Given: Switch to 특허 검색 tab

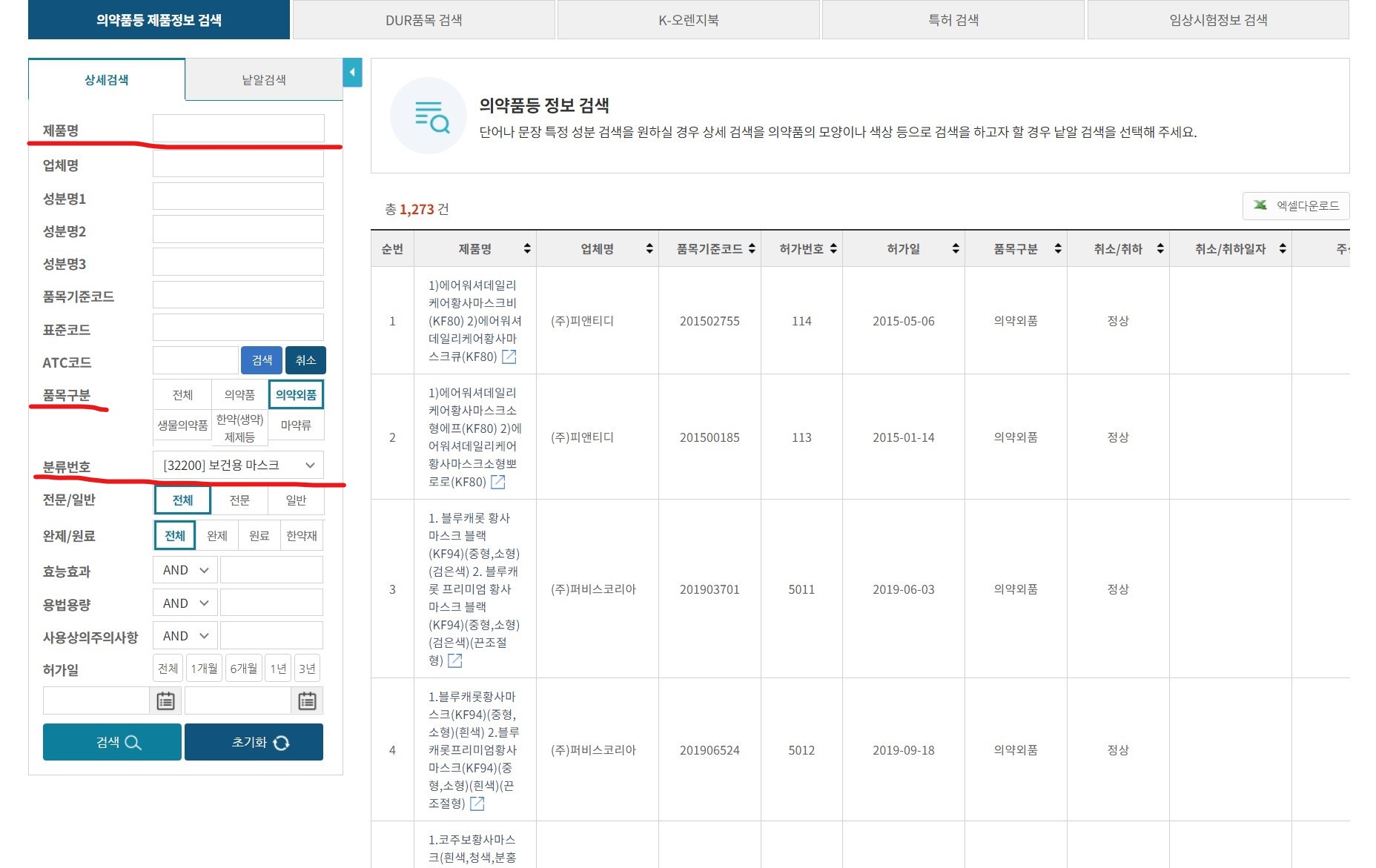Looking at the screenshot, I should click(953, 20).
